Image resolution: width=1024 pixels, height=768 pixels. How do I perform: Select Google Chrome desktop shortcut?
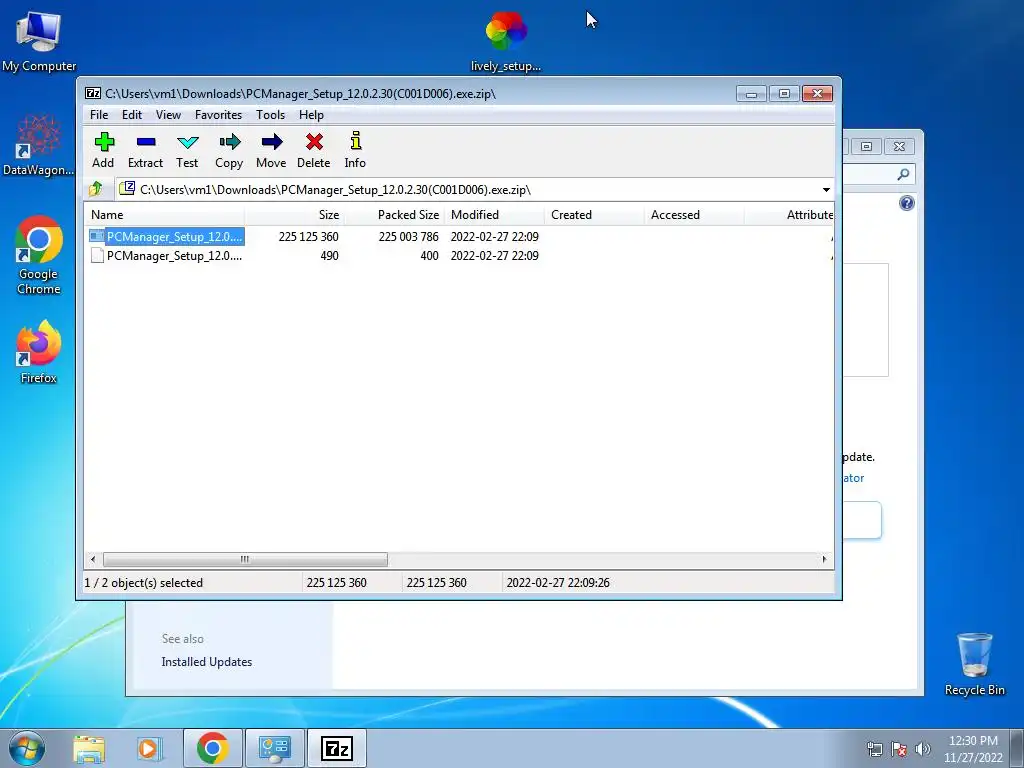[x=39, y=255]
